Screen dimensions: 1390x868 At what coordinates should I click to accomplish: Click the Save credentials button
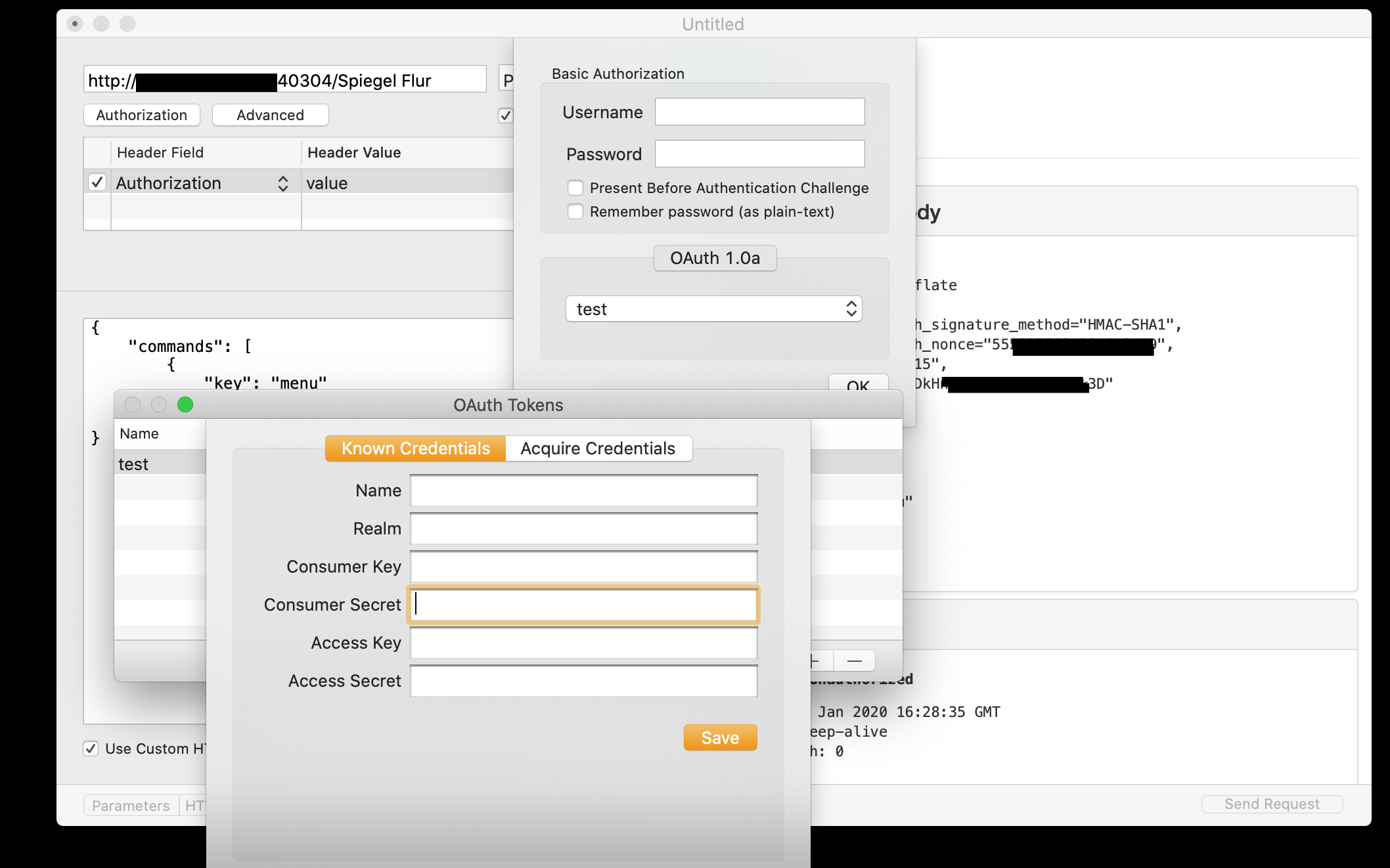pyautogui.click(x=720, y=737)
